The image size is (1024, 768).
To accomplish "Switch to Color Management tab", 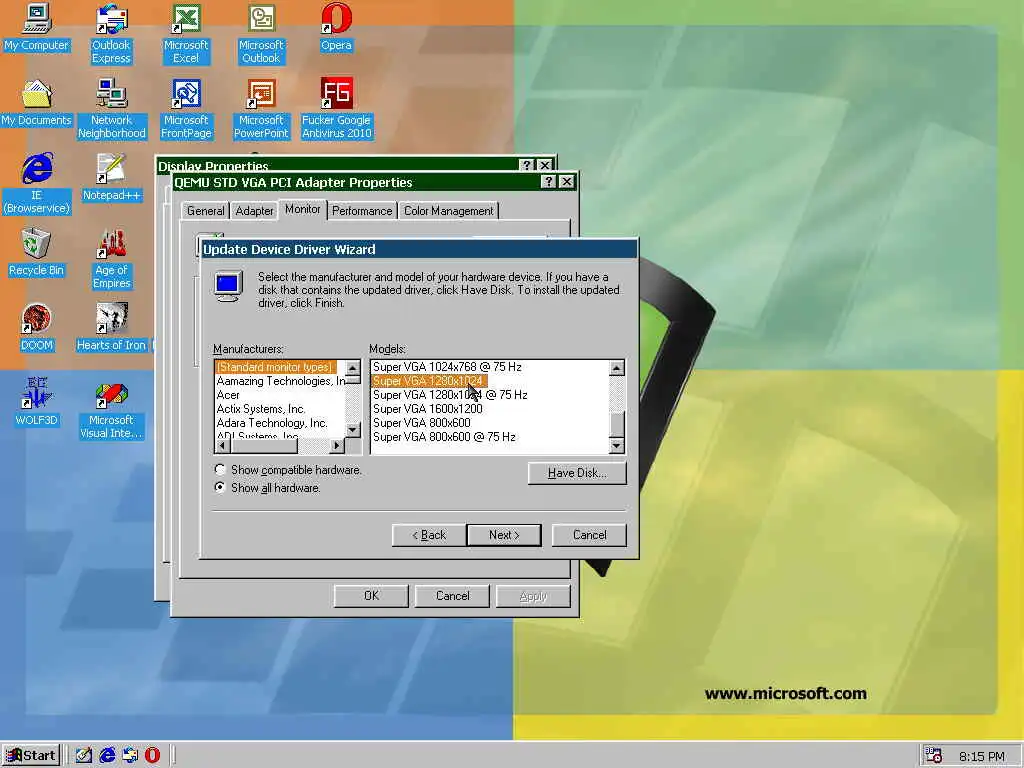I will pyautogui.click(x=449, y=211).
